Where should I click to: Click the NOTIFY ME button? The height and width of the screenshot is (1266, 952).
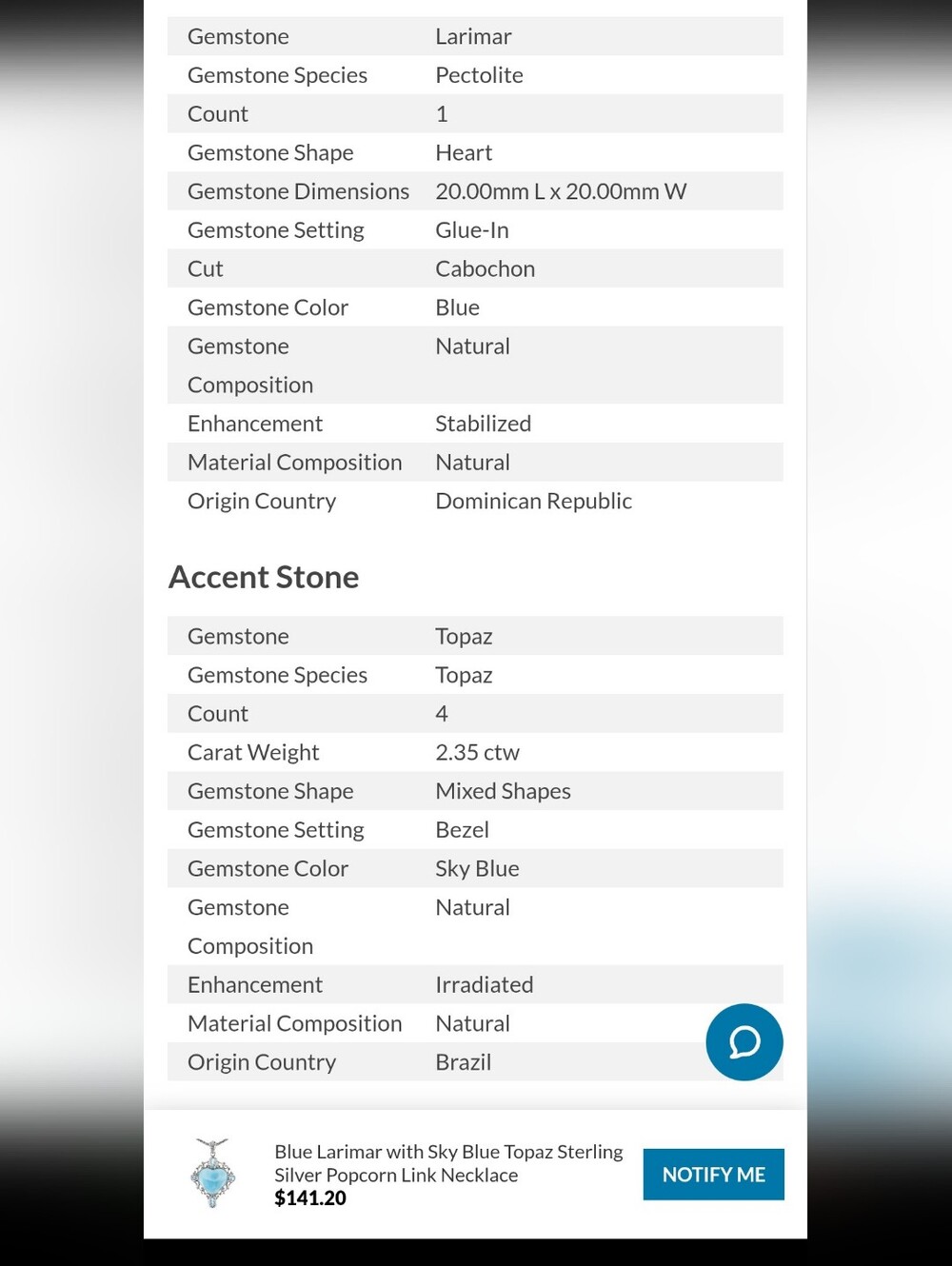pyautogui.click(x=713, y=1175)
